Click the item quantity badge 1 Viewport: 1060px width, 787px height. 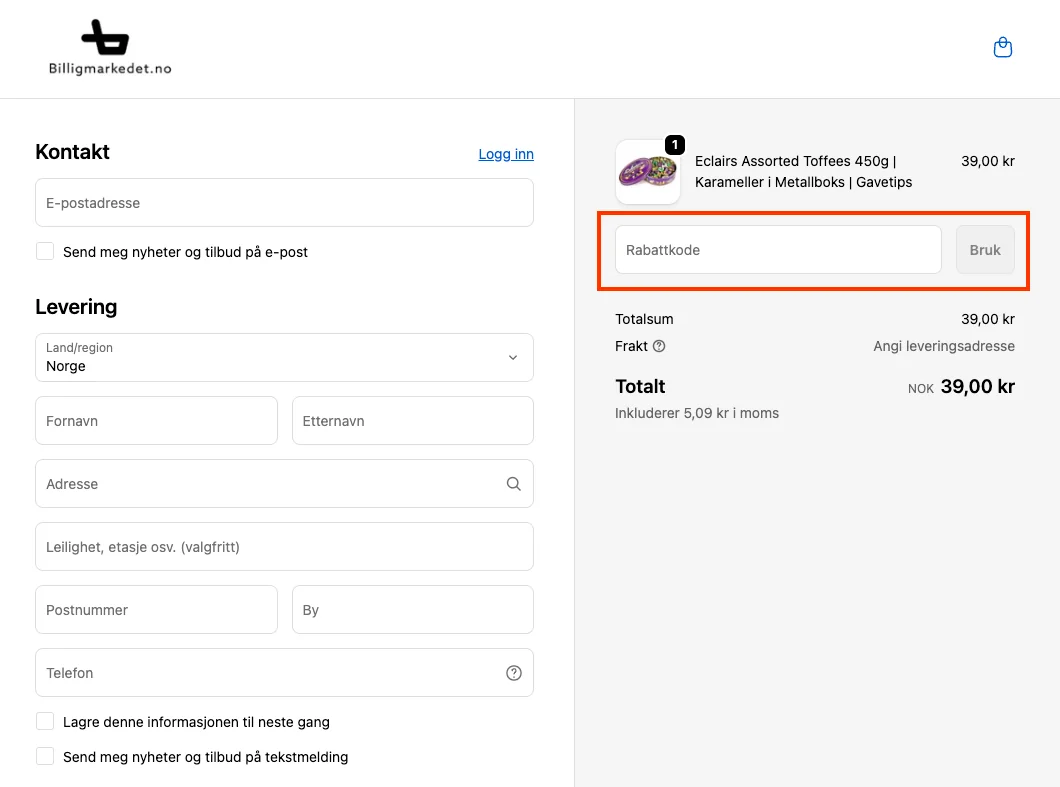(675, 145)
